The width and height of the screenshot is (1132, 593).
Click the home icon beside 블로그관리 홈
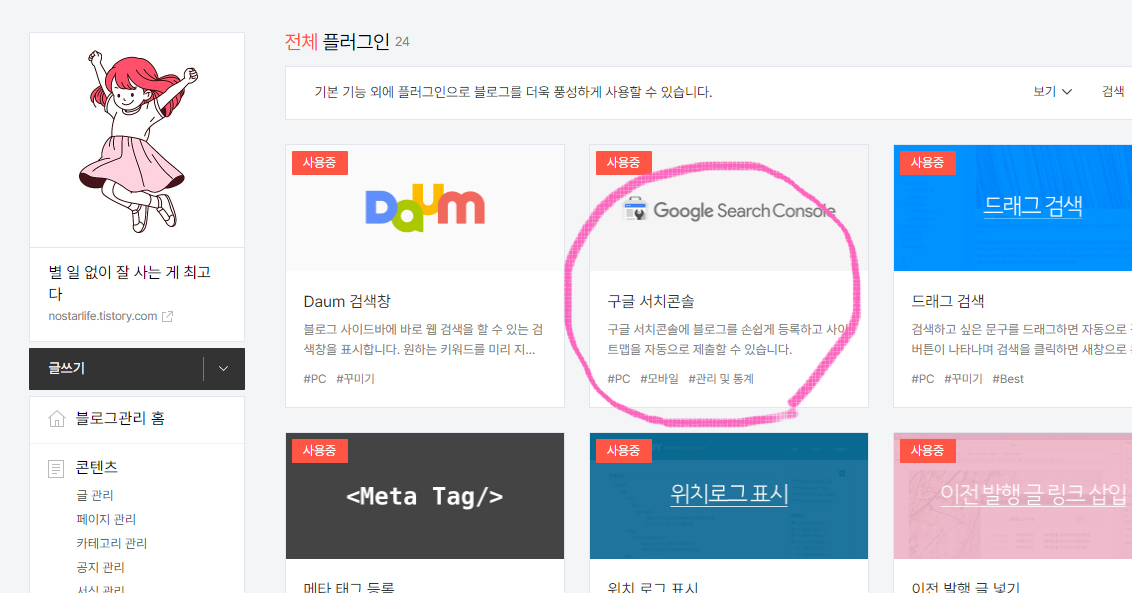tap(56, 419)
